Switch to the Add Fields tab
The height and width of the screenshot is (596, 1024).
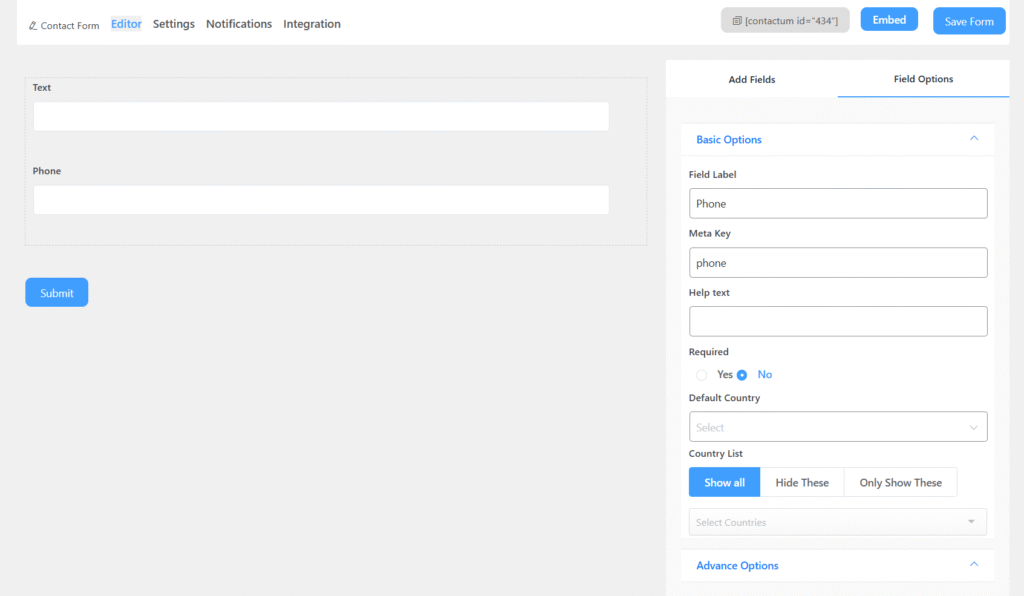[752, 79]
